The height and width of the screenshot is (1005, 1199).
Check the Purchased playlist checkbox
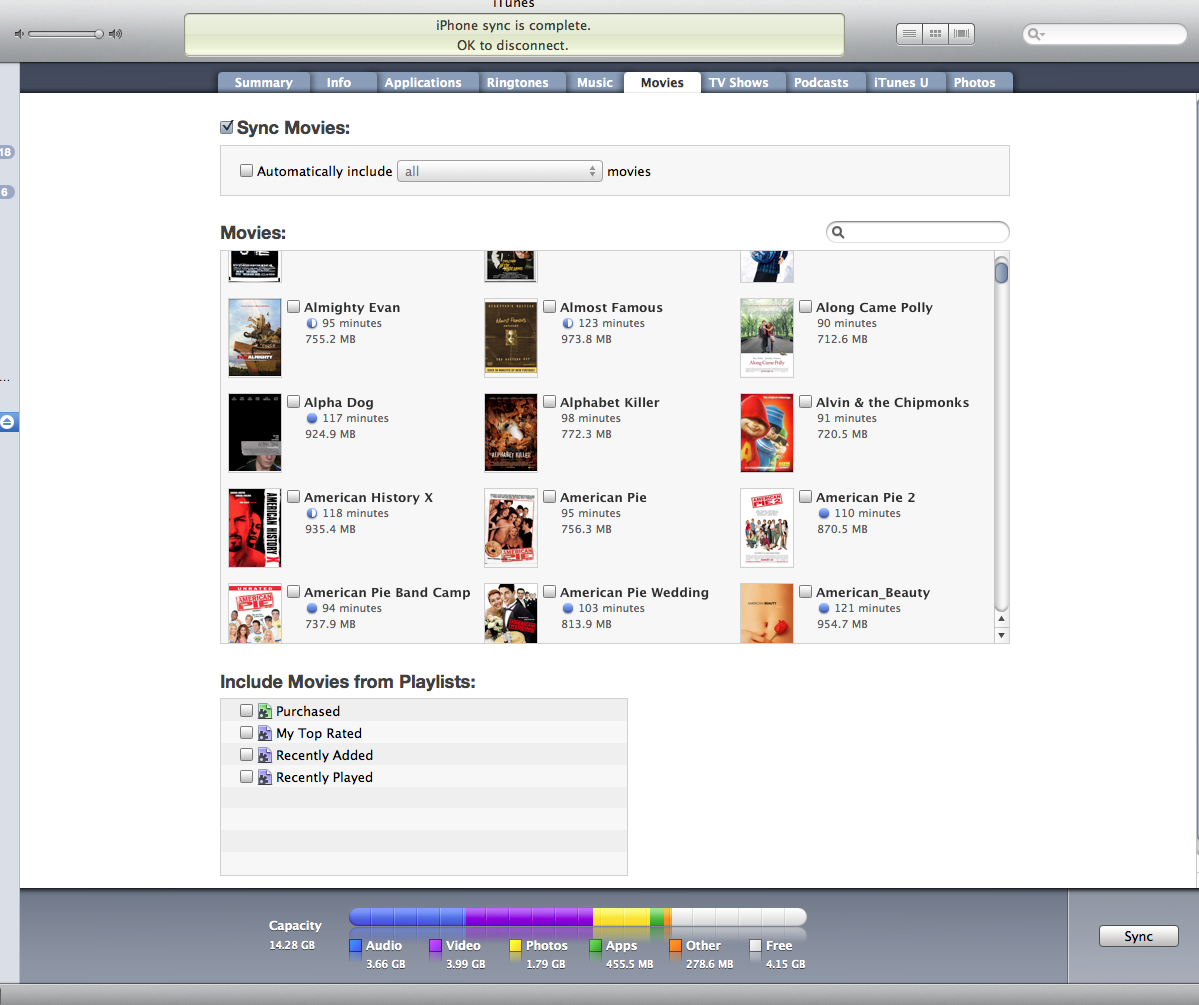pyautogui.click(x=246, y=711)
